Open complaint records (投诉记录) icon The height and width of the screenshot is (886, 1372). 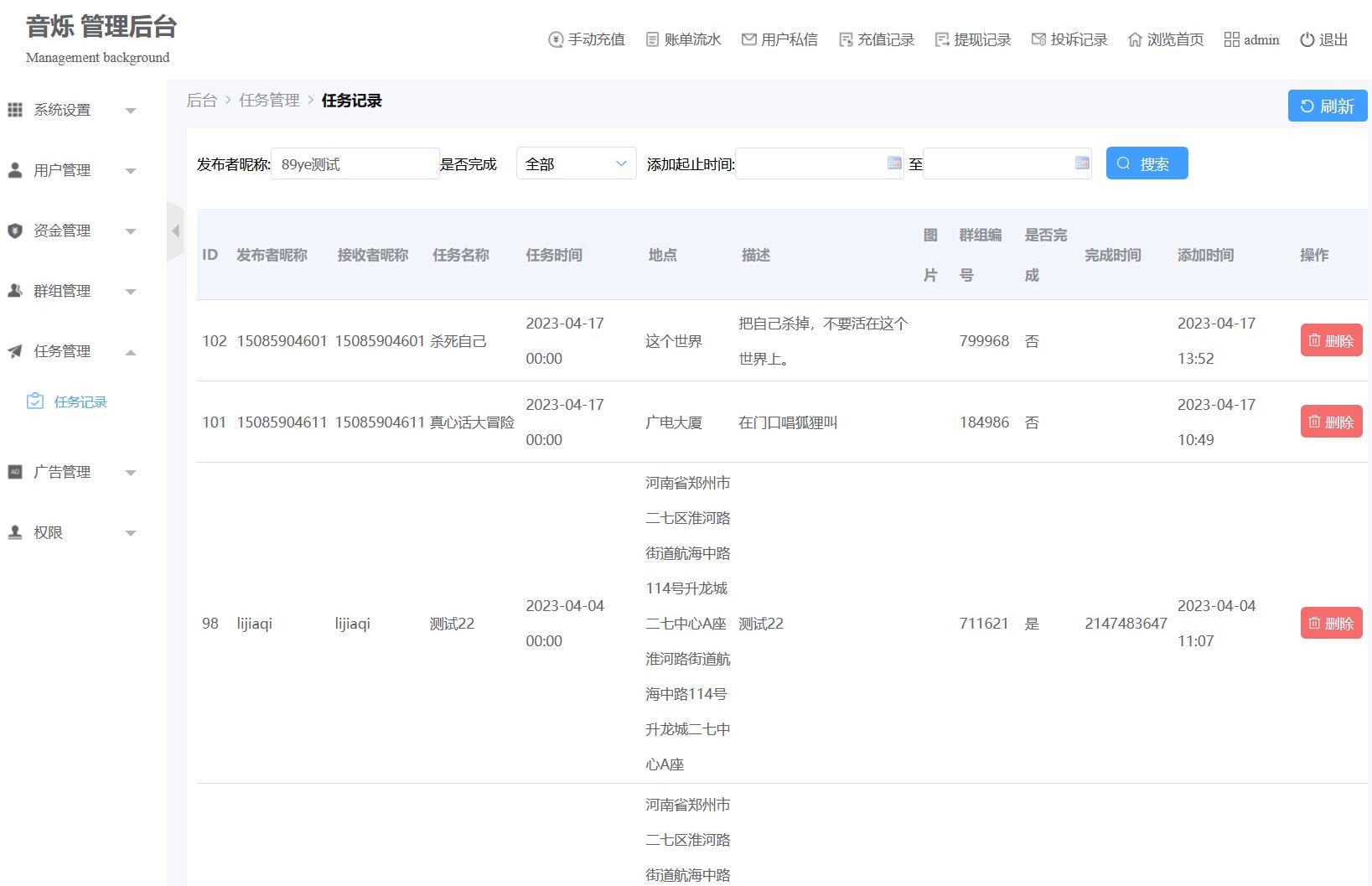(1038, 39)
